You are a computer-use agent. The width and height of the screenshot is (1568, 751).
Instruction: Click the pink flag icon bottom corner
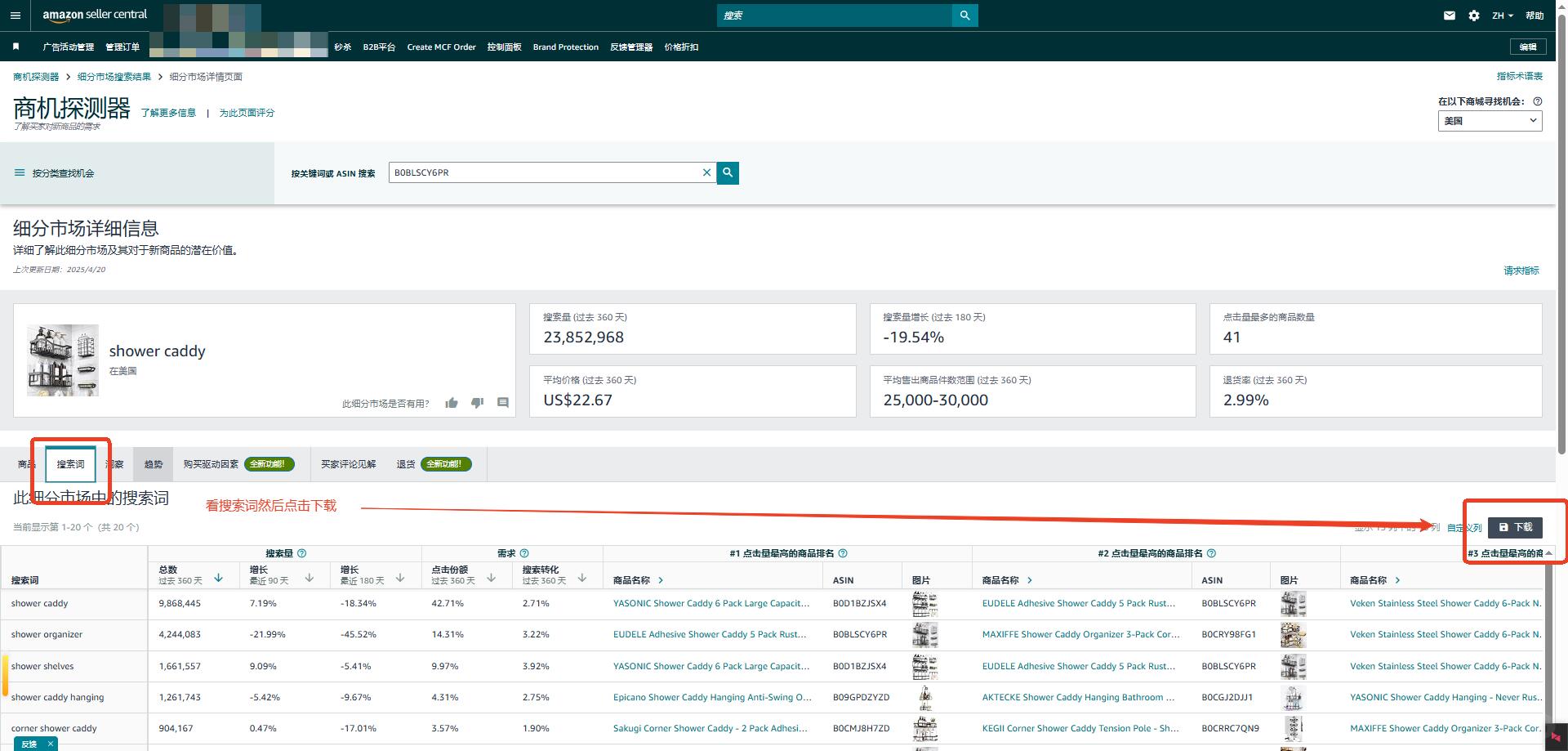[1556, 737]
